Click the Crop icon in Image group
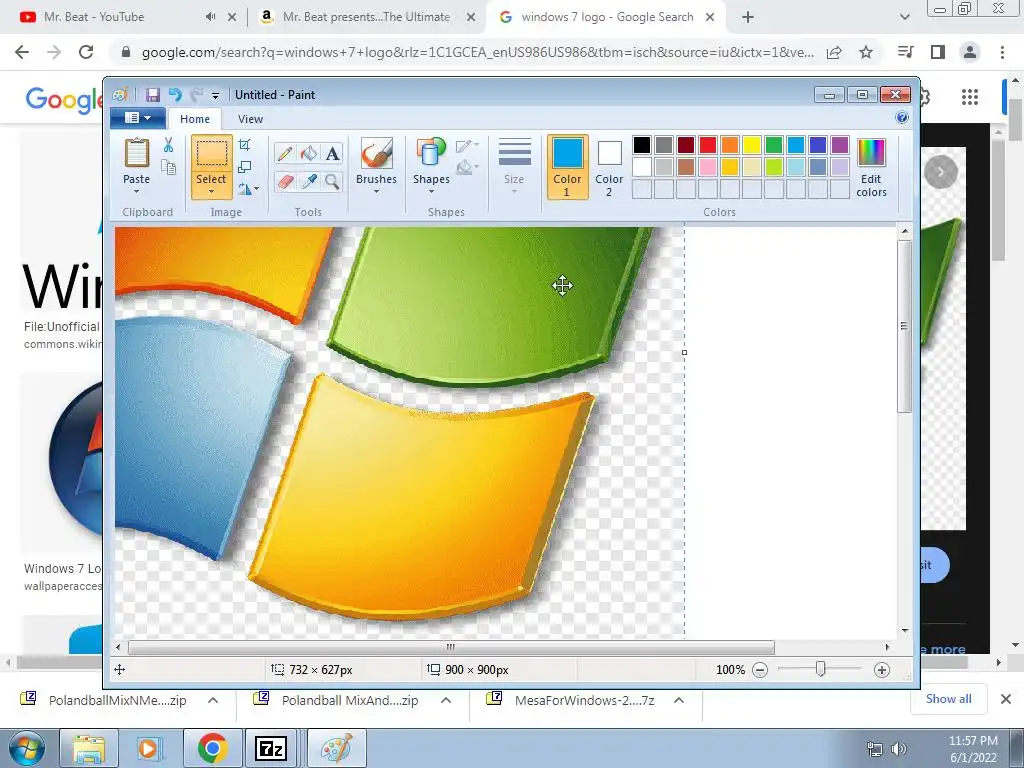This screenshot has height=768, width=1024. [245, 145]
